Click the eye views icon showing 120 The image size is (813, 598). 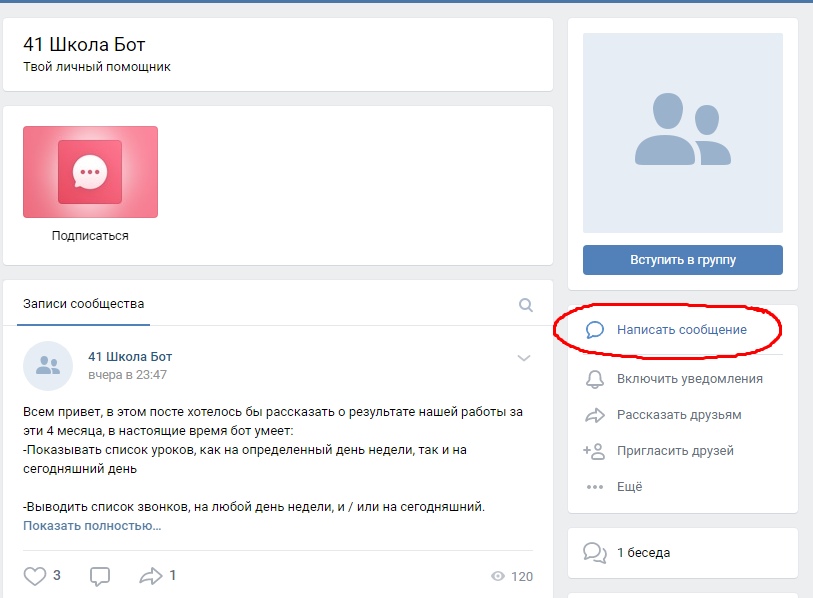(x=498, y=576)
